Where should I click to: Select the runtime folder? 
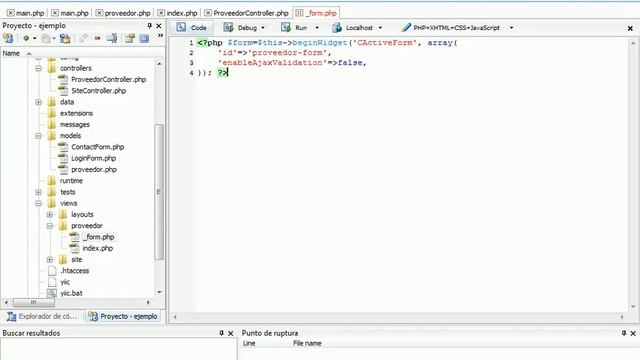point(71,181)
